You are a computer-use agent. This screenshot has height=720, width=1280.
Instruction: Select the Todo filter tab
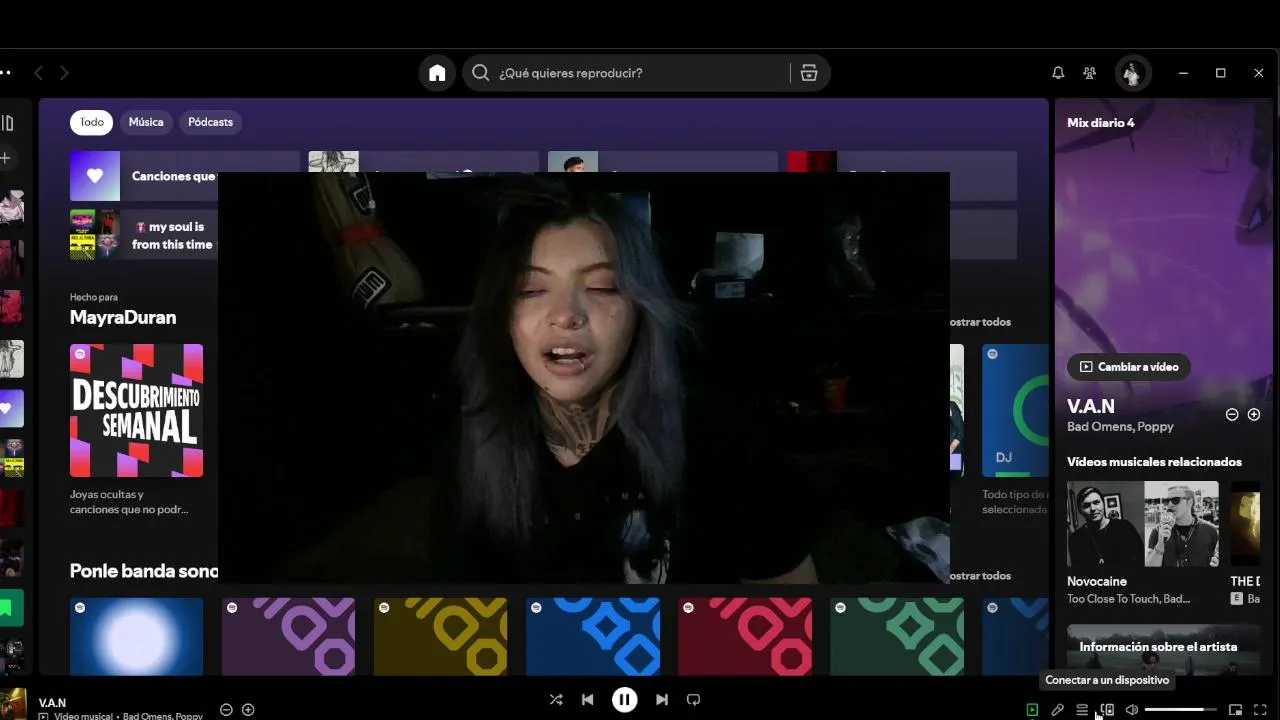click(x=91, y=122)
